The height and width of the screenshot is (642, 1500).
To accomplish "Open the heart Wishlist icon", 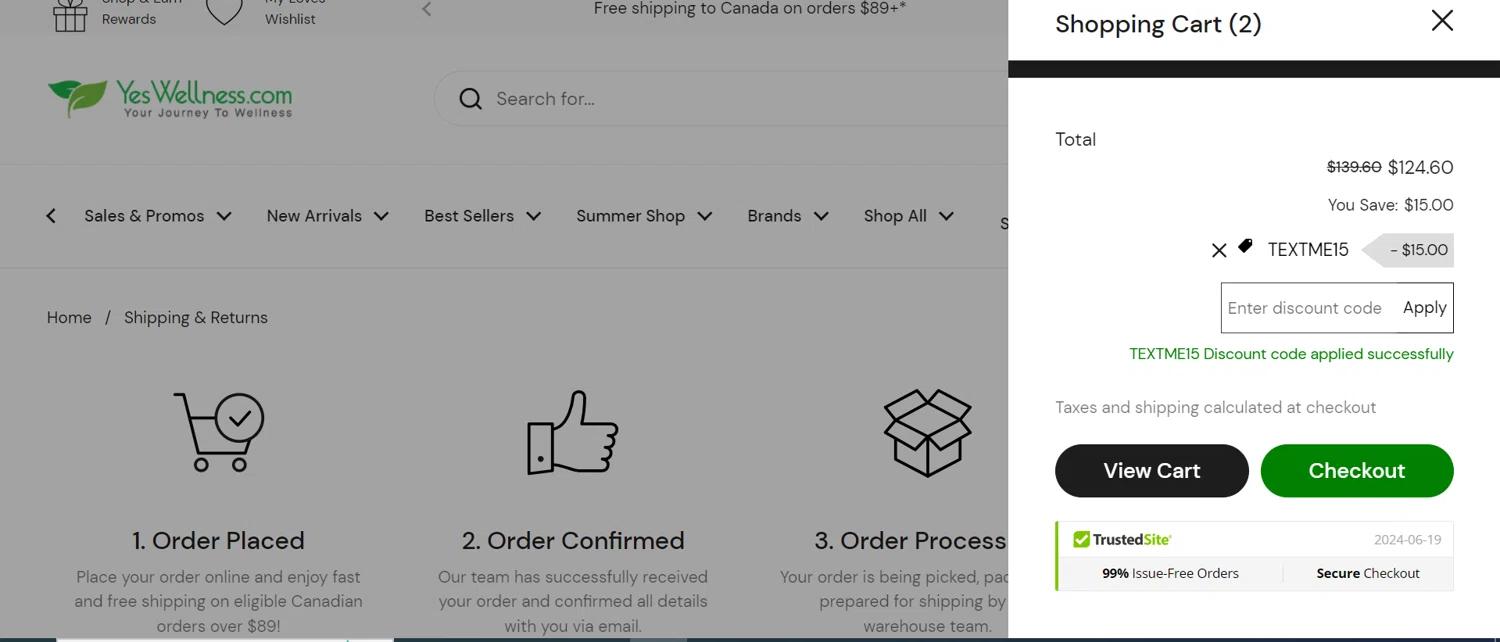I will tap(224, 13).
